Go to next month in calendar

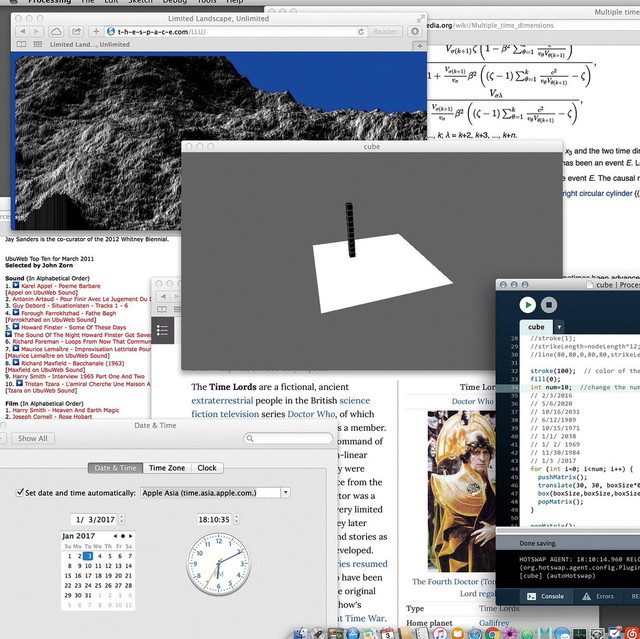click(x=130, y=536)
